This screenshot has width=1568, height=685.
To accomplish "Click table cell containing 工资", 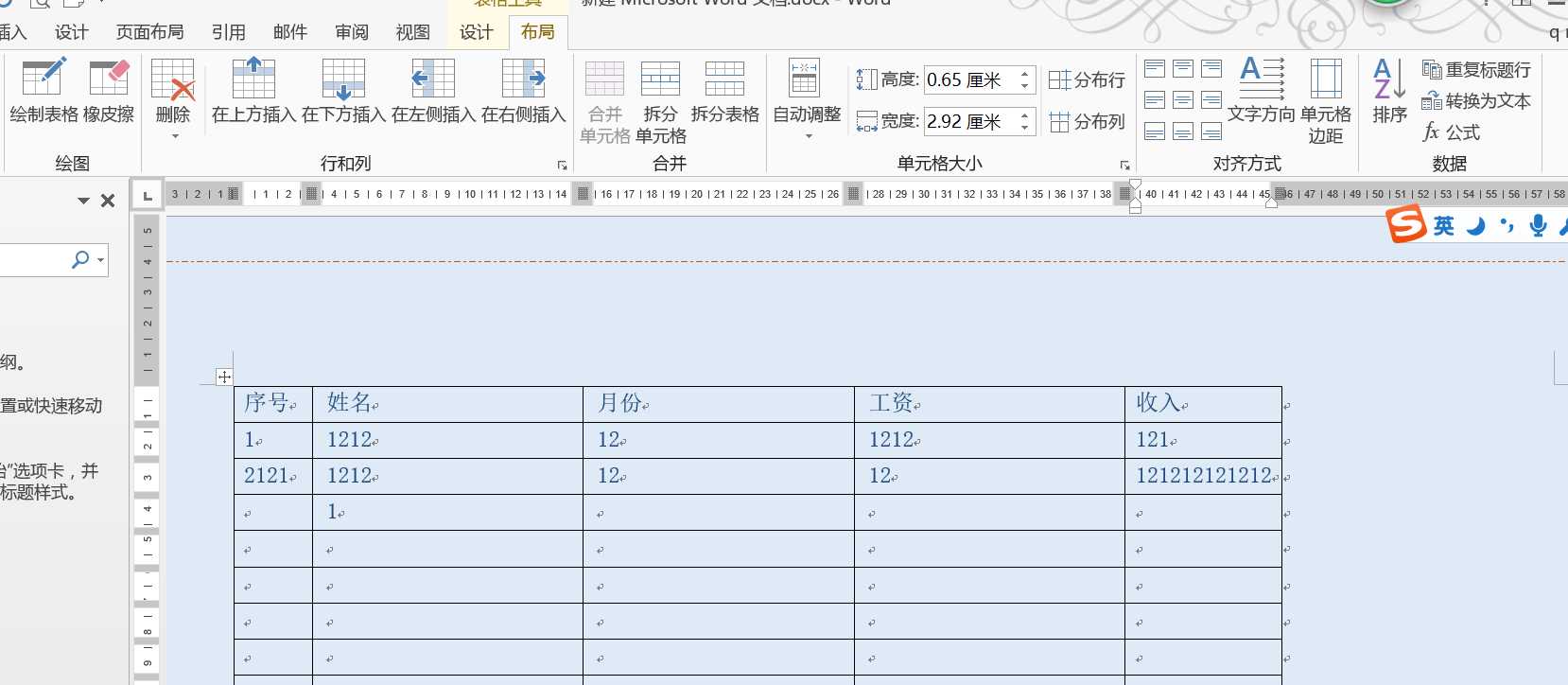I will 989,404.
